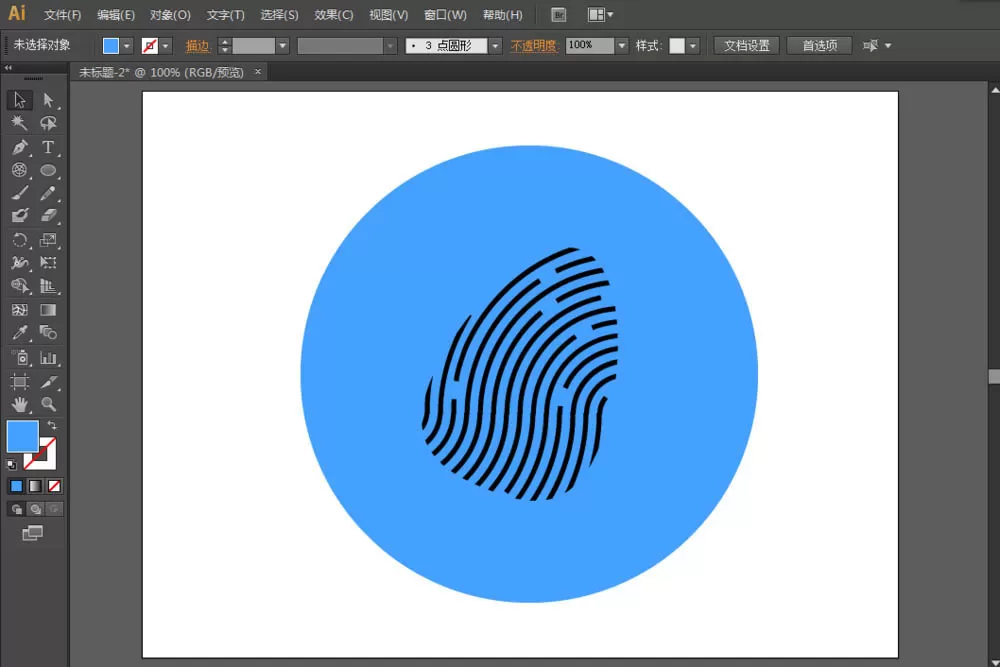Select the Eyedropper tool
Viewport: 1000px width, 667px height.
[19, 333]
